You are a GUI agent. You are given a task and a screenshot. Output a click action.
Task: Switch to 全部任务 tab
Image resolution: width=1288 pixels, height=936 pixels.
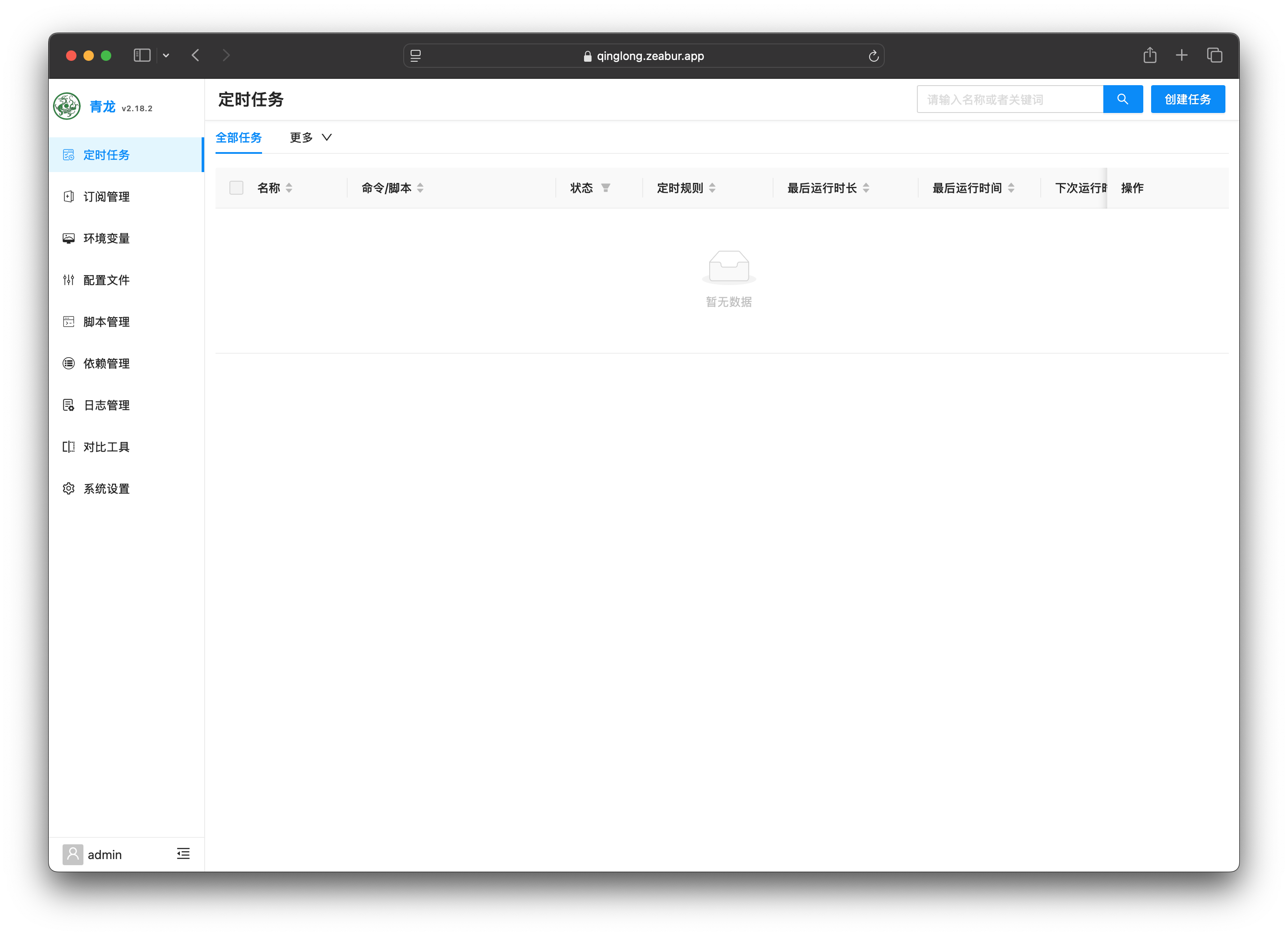pyautogui.click(x=239, y=137)
